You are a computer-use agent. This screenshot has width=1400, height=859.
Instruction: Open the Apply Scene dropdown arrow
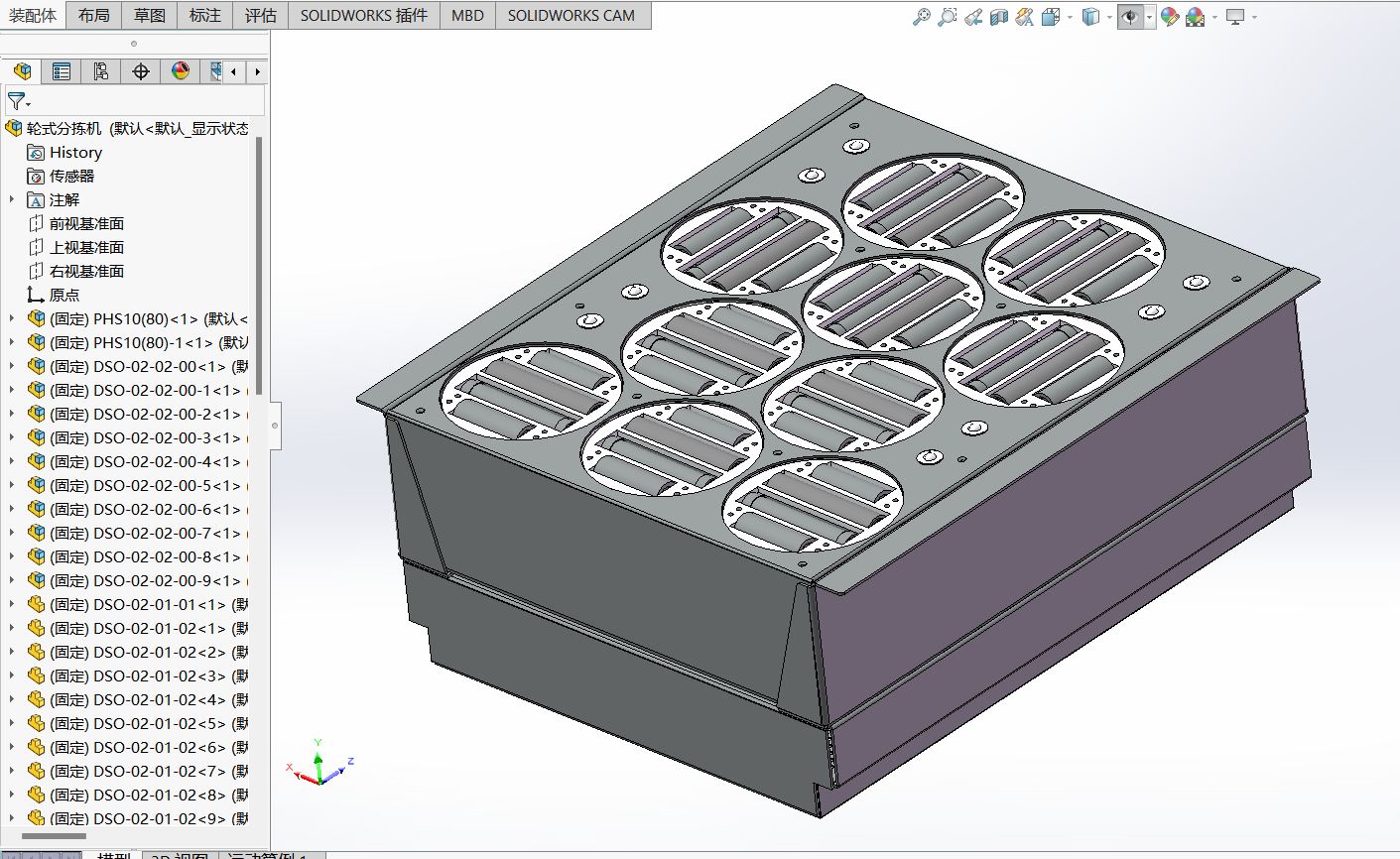[1214, 17]
